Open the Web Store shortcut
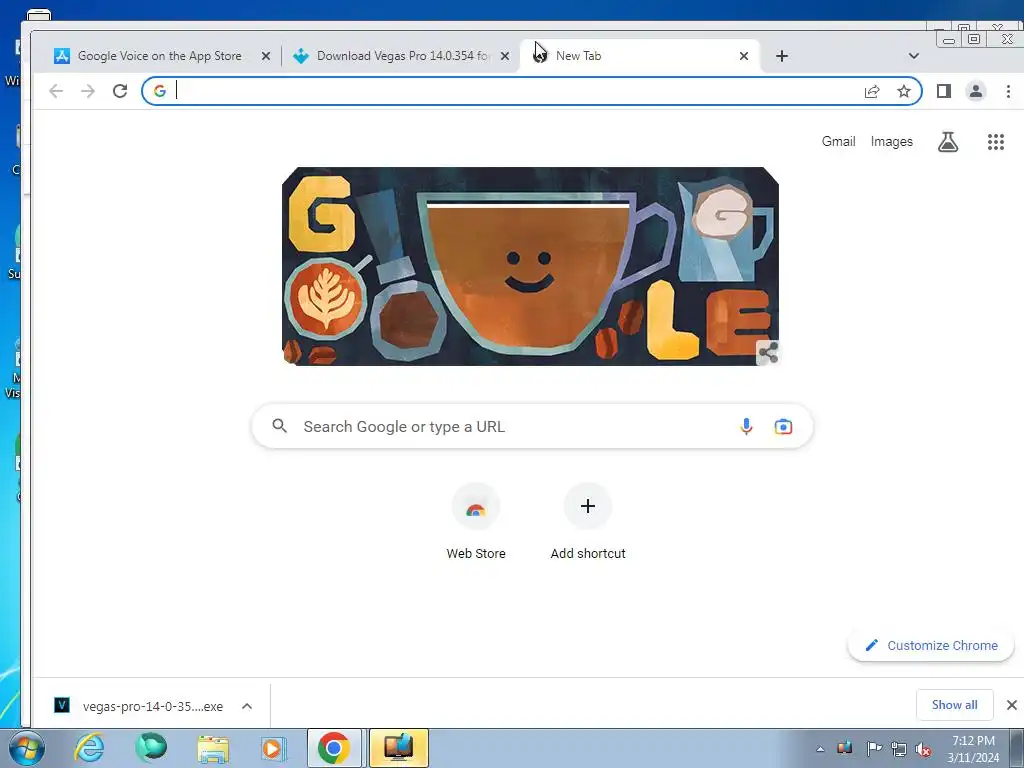 pyautogui.click(x=476, y=521)
